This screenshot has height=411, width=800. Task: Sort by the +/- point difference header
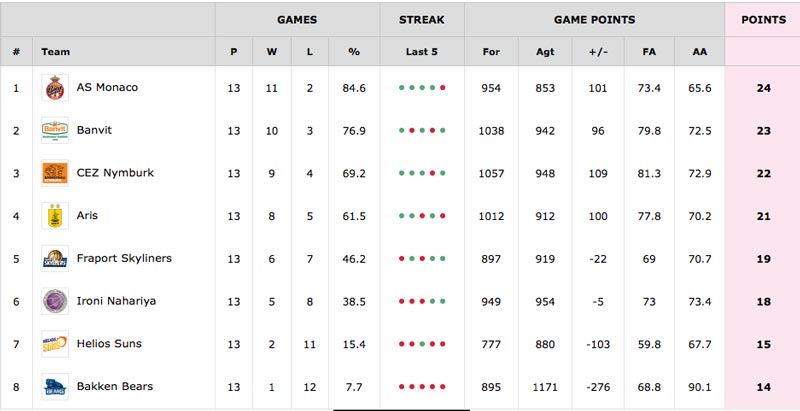(x=598, y=52)
